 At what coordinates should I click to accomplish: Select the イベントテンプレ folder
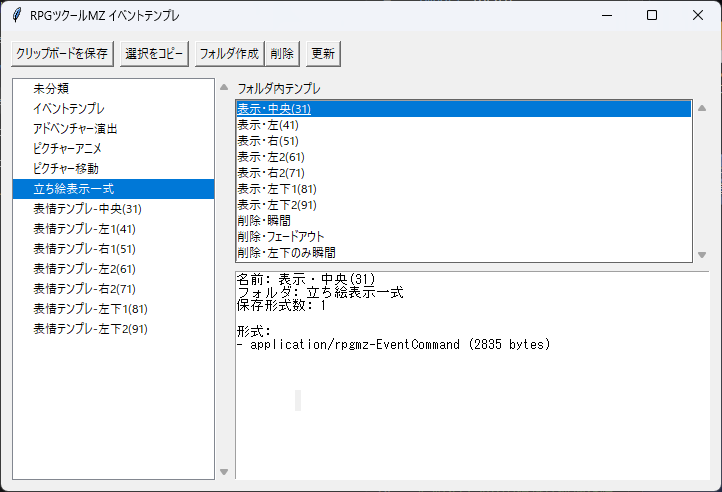(113, 109)
